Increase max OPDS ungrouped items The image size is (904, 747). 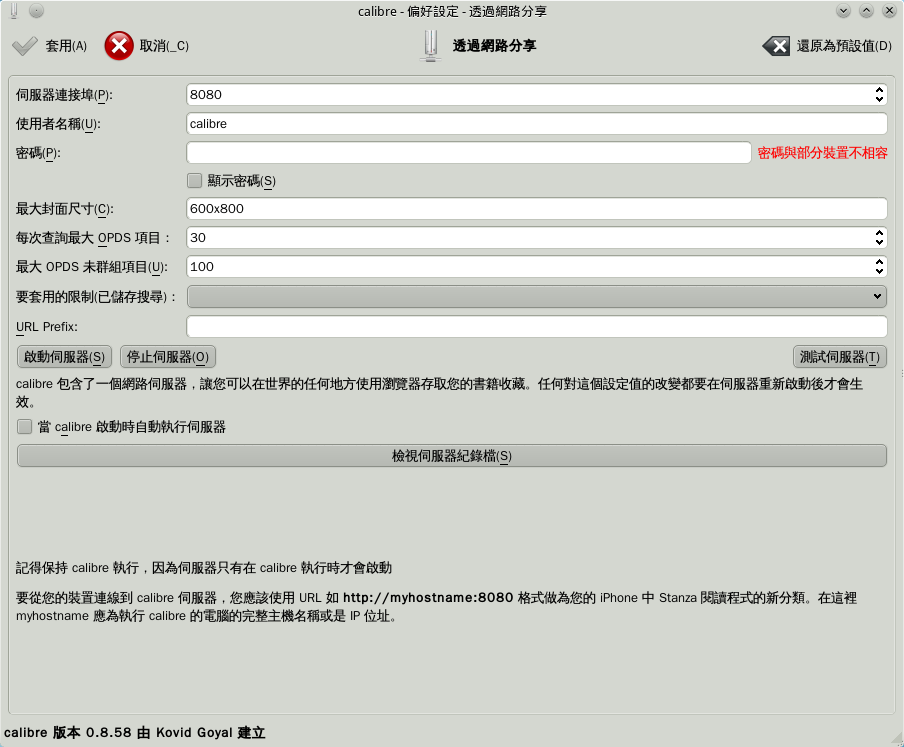(x=879, y=262)
